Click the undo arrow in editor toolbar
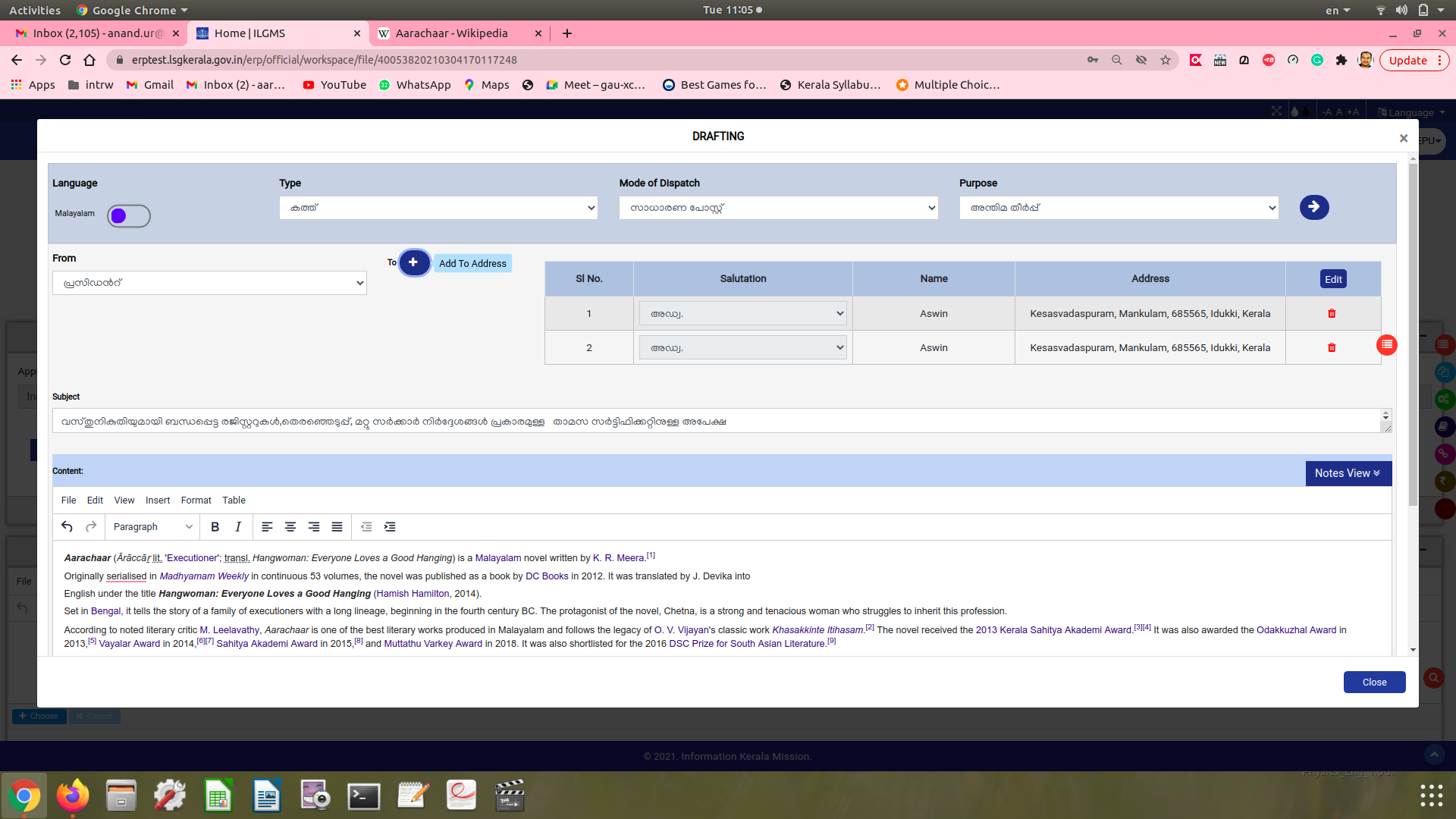The height and width of the screenshot is (819, 1456). 67,527
